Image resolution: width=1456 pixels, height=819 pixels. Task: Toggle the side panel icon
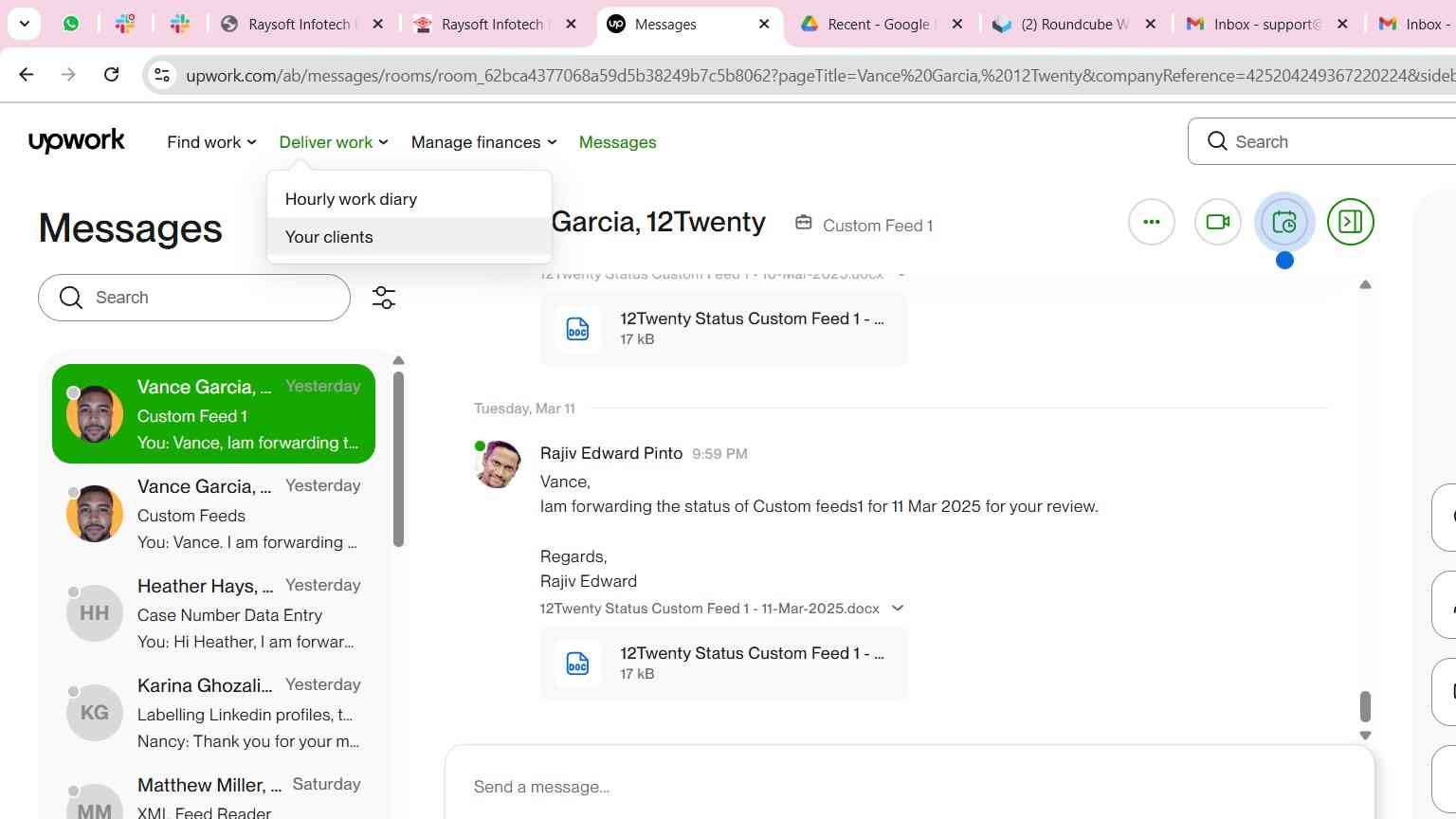click(1351, 222)
